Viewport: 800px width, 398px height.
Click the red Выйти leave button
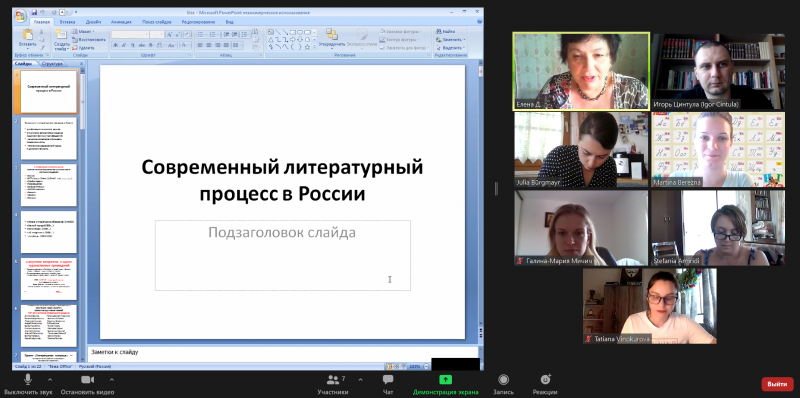(x=778, y=384)
